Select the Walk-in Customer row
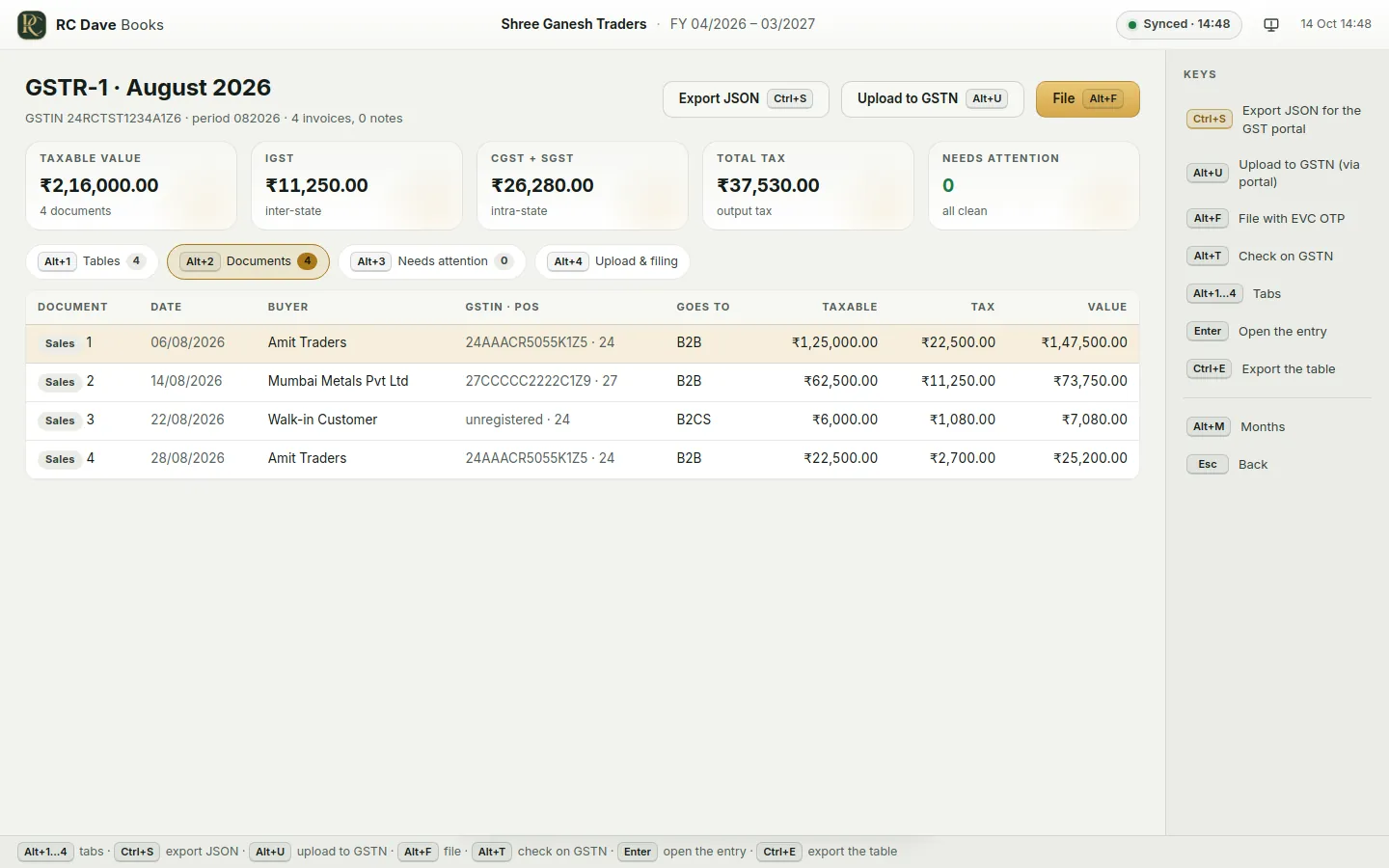 click(583, 420)
